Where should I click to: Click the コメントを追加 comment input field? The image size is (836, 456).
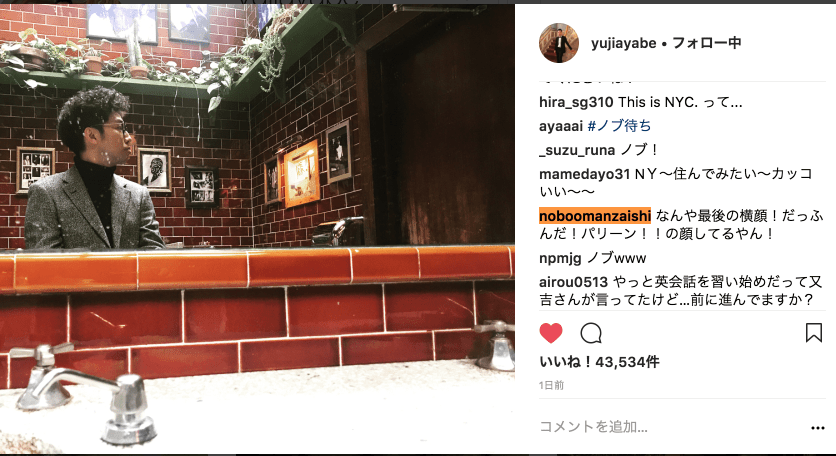click(x=671, y=426)
